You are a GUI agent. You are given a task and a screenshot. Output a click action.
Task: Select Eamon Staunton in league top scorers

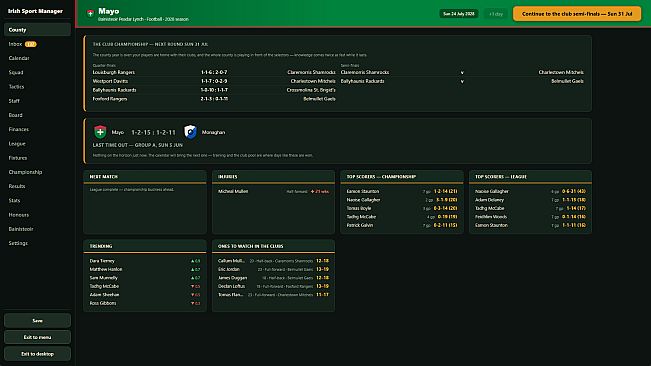491,225
